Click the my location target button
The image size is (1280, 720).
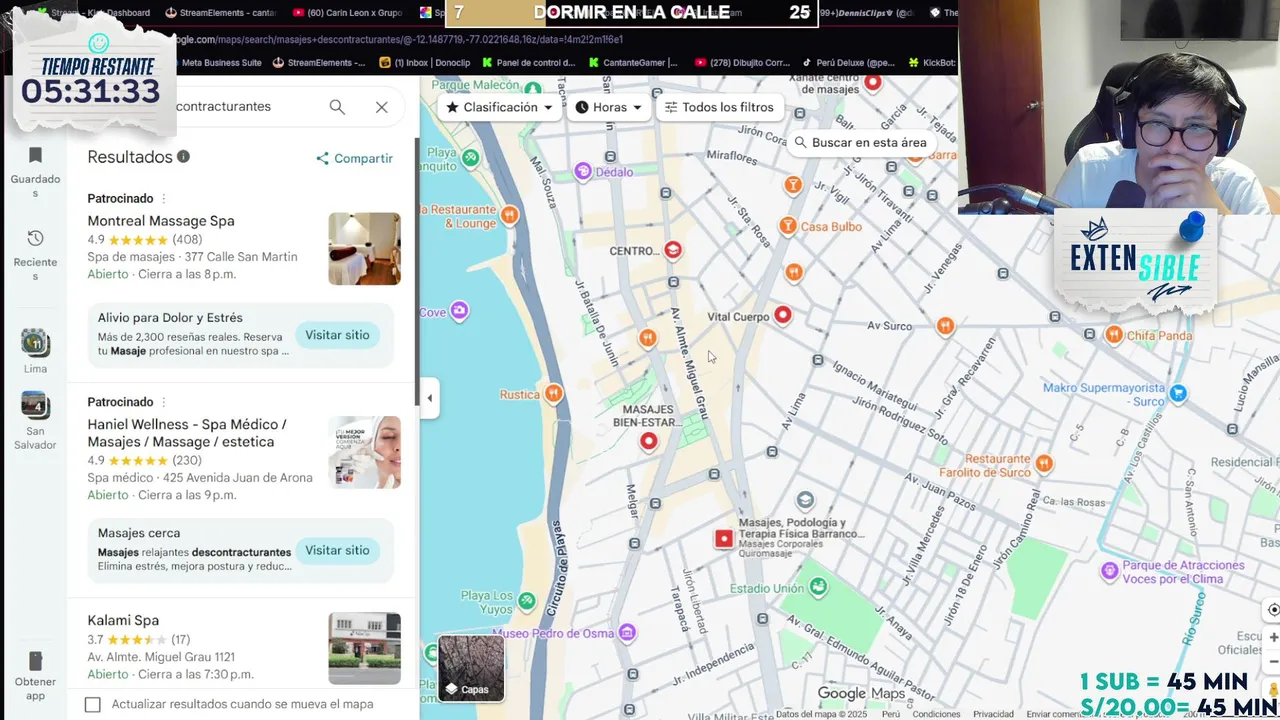1273,610
